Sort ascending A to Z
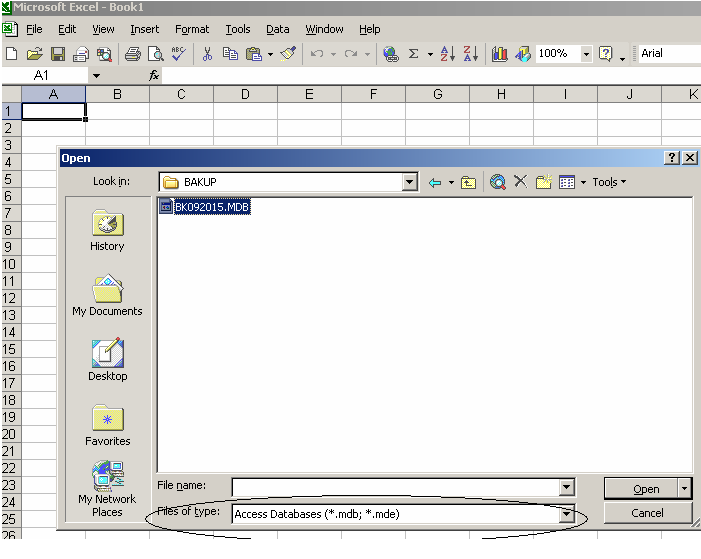This screenshot has height=559, width=701. point(448,54)
